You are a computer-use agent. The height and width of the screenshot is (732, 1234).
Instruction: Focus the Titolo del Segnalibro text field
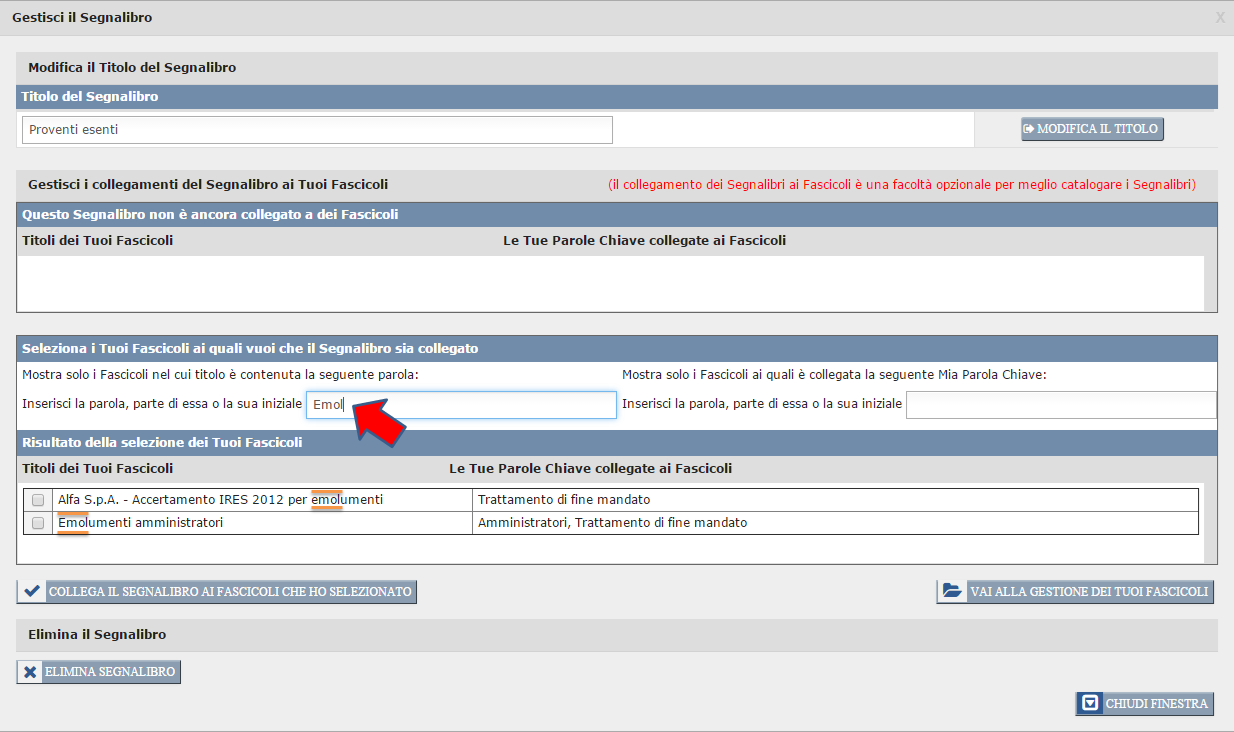click(x=316, y=130)
